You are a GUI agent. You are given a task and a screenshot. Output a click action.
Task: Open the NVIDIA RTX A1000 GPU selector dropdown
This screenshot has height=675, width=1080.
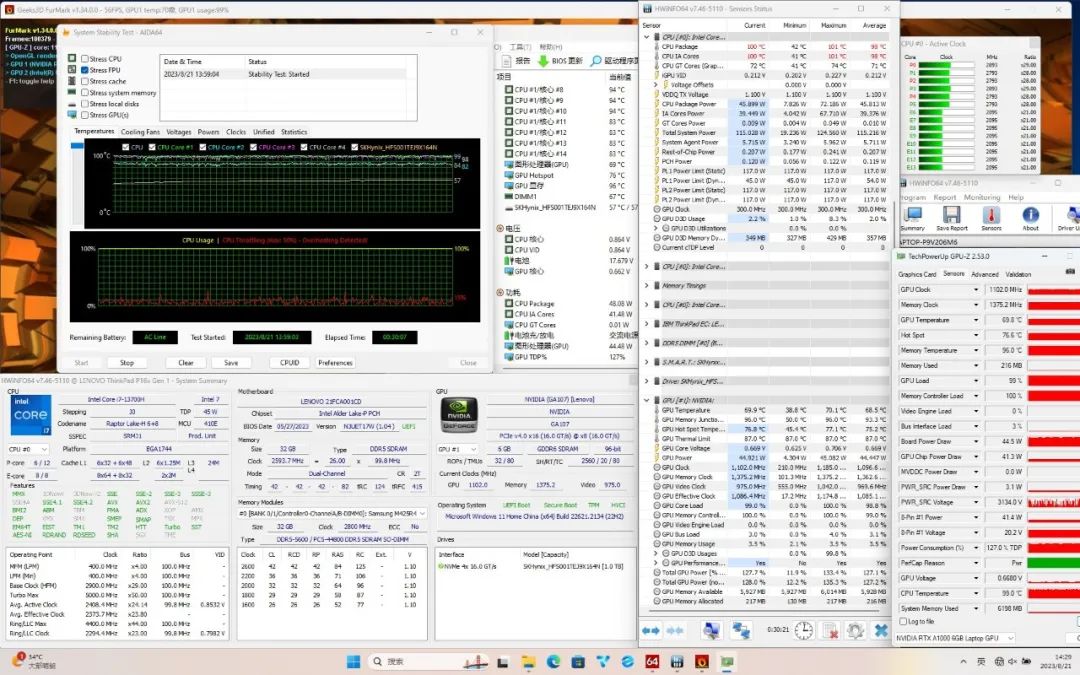coord(955,638)
